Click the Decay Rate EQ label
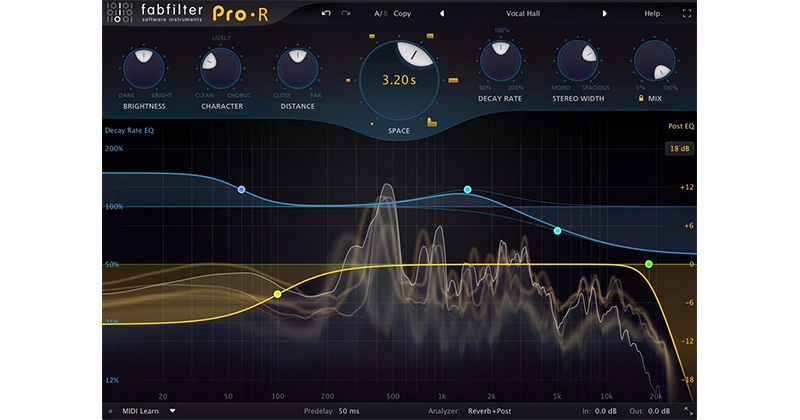This screenshot has height=420, width=800. tap(129, 130)
